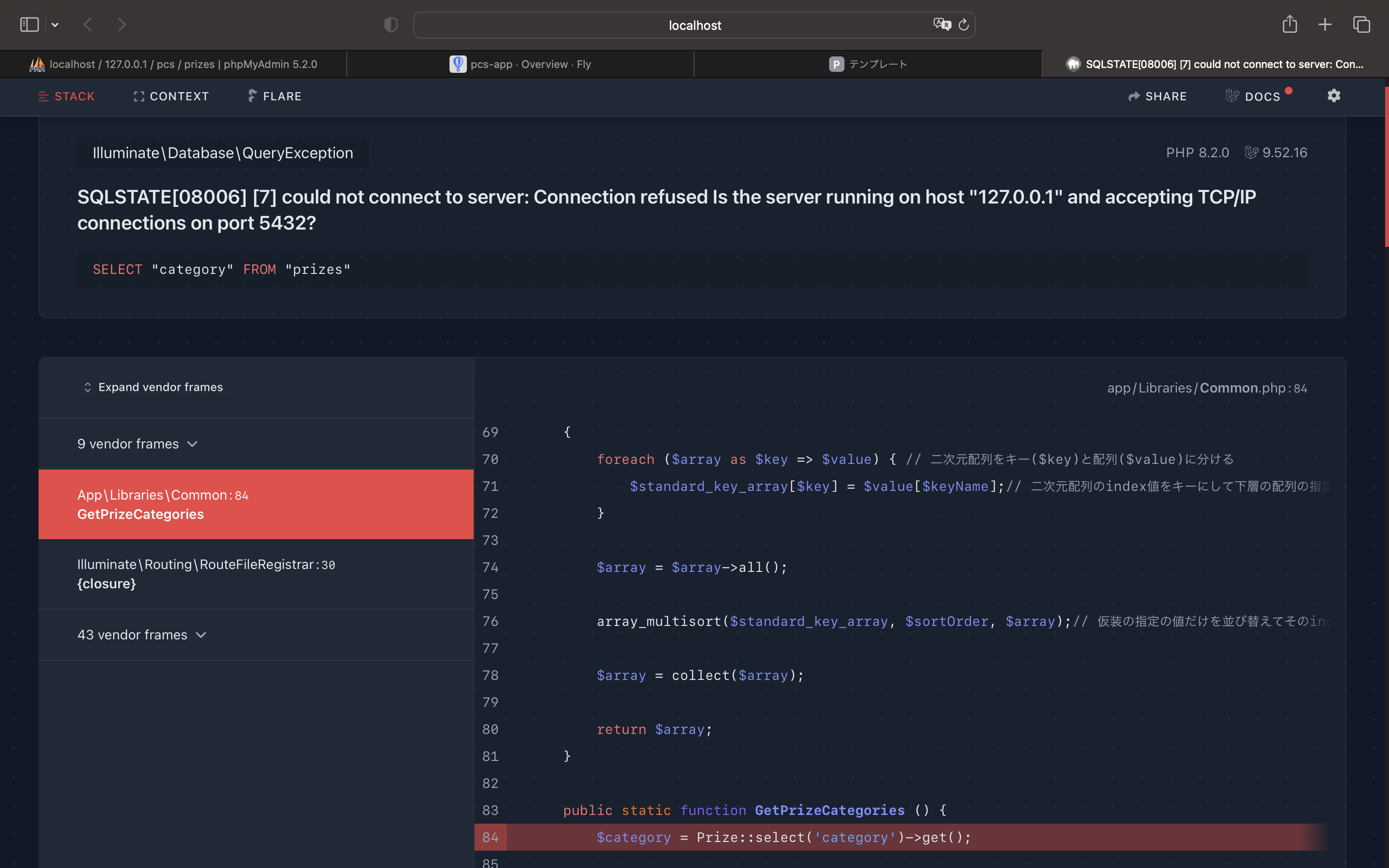This screenshot has width=1389, height=868.
Task: Click the localhost address bar
Action: (694, 25)
